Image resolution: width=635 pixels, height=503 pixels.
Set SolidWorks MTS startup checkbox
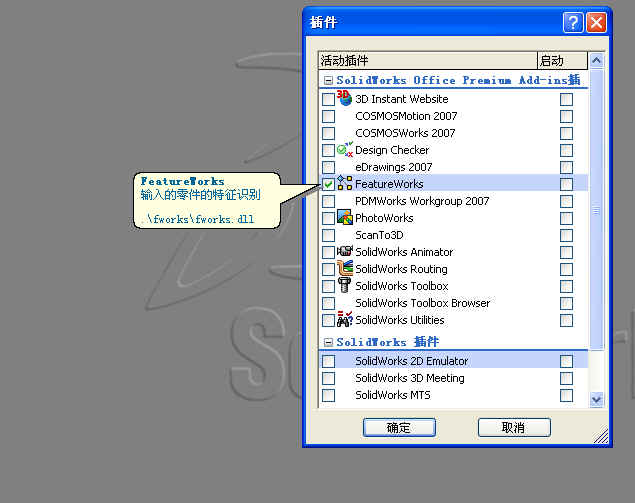567,396
